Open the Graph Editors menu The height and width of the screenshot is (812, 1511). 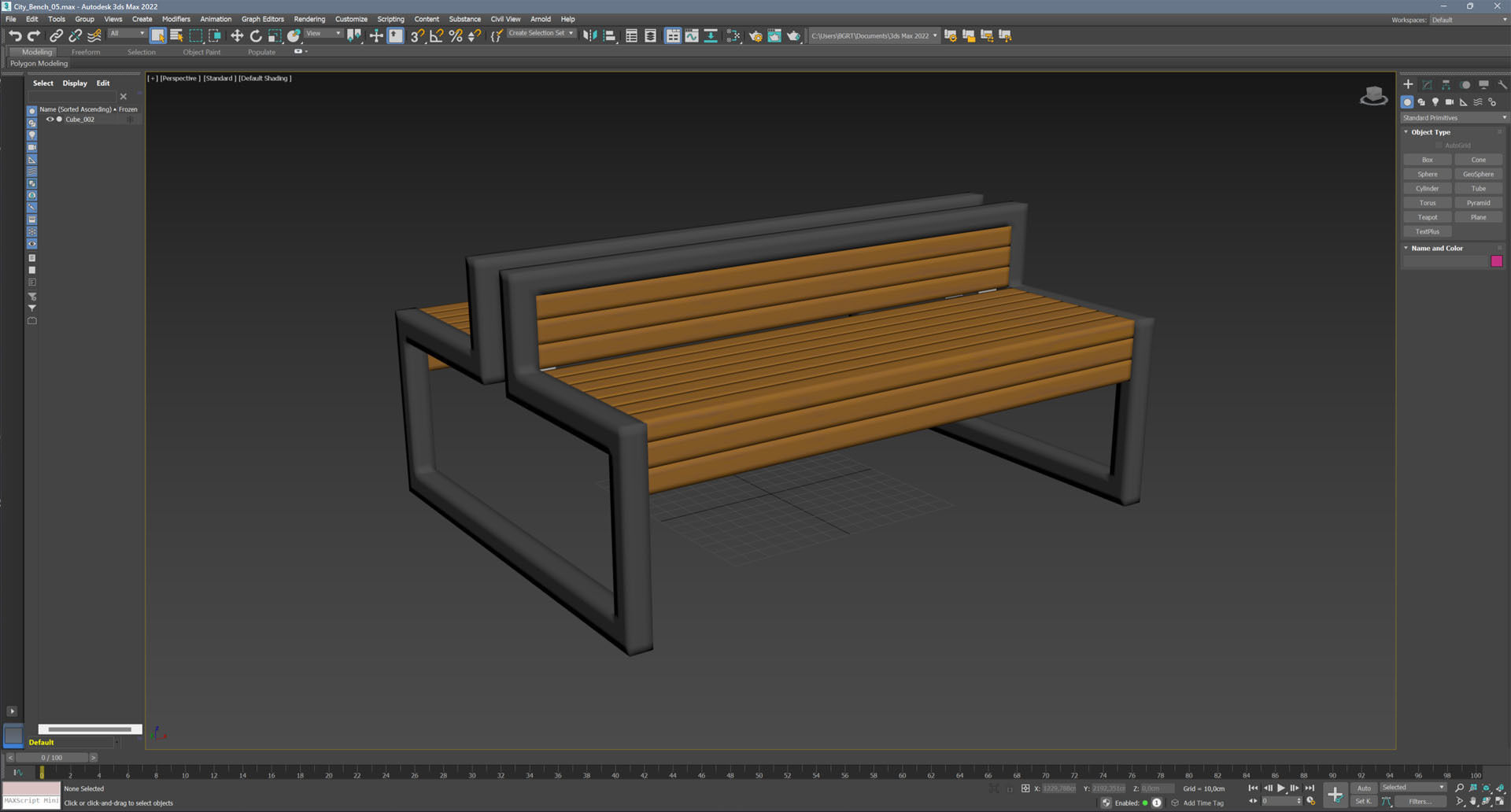(262, 19)
